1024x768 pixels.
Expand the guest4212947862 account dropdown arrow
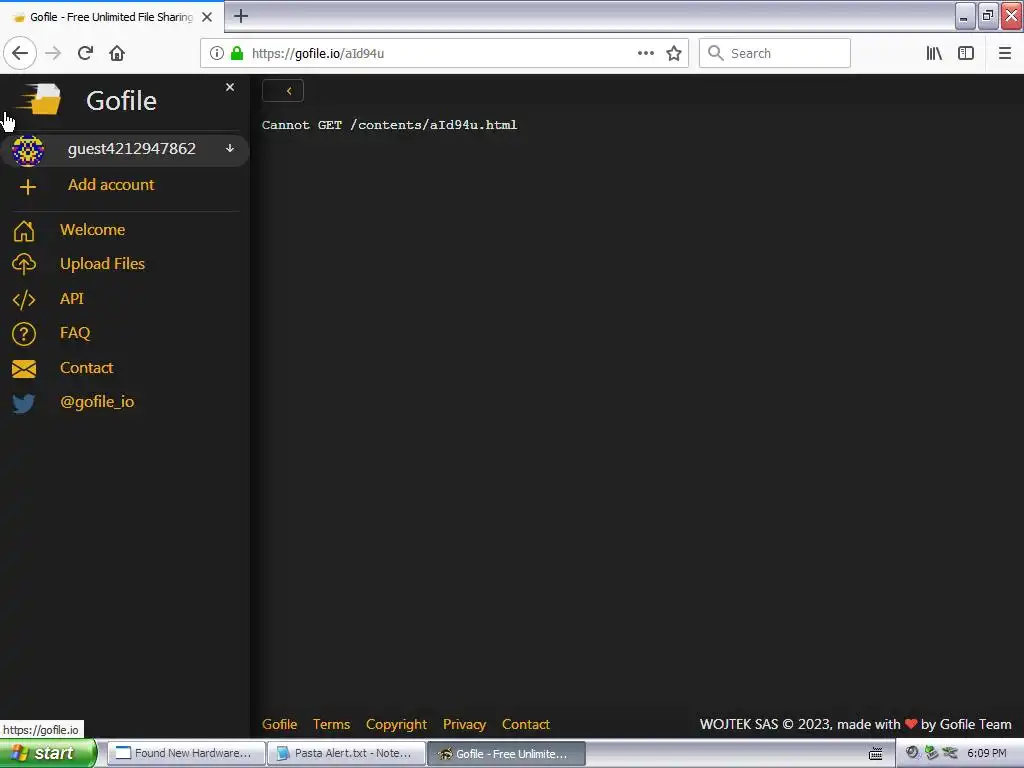pyautogui.click(x=230, y=148)
